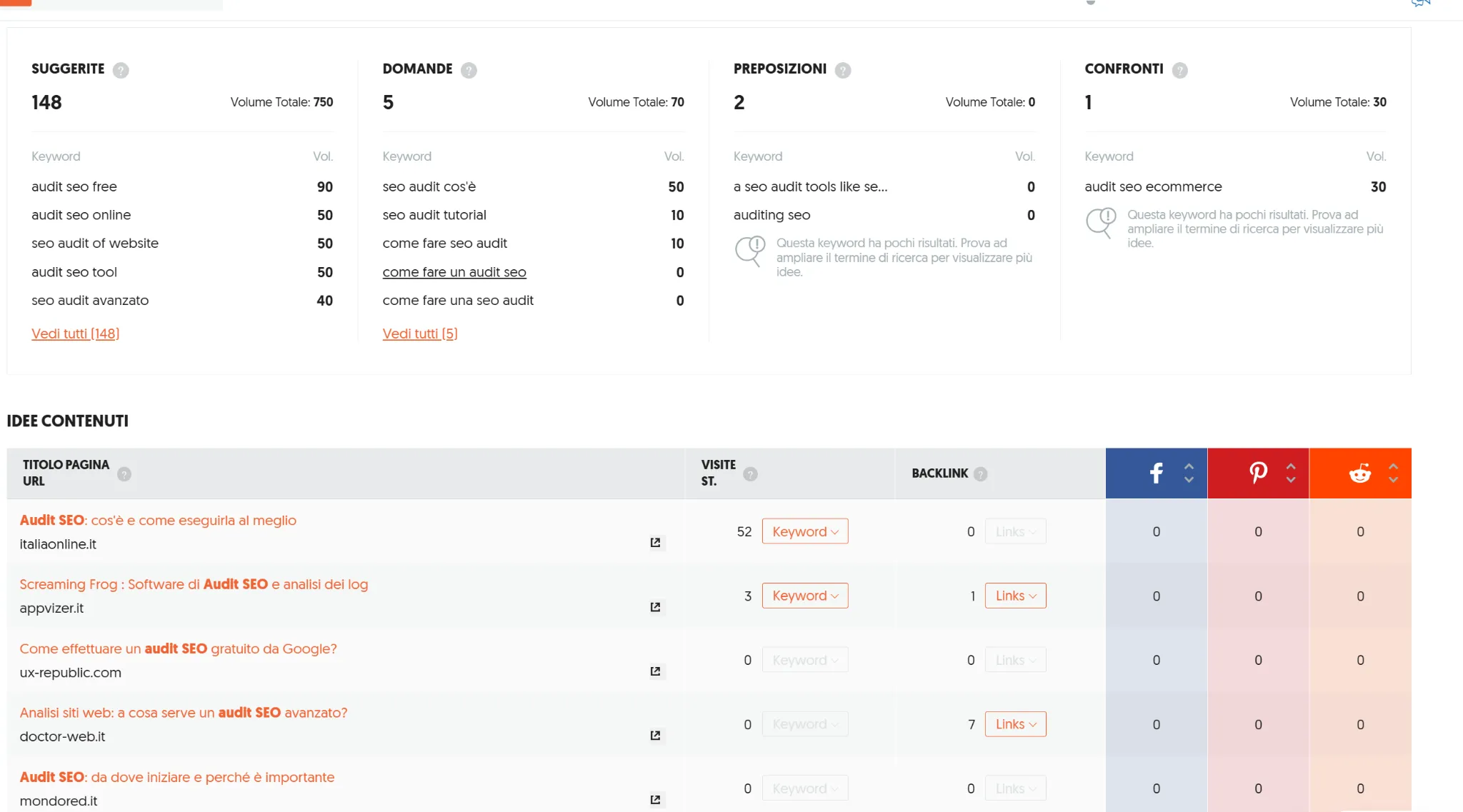Open Vedi tutti [148] under Suggerite
Viewport: 1463px width, 812px height.
[75, 334]
